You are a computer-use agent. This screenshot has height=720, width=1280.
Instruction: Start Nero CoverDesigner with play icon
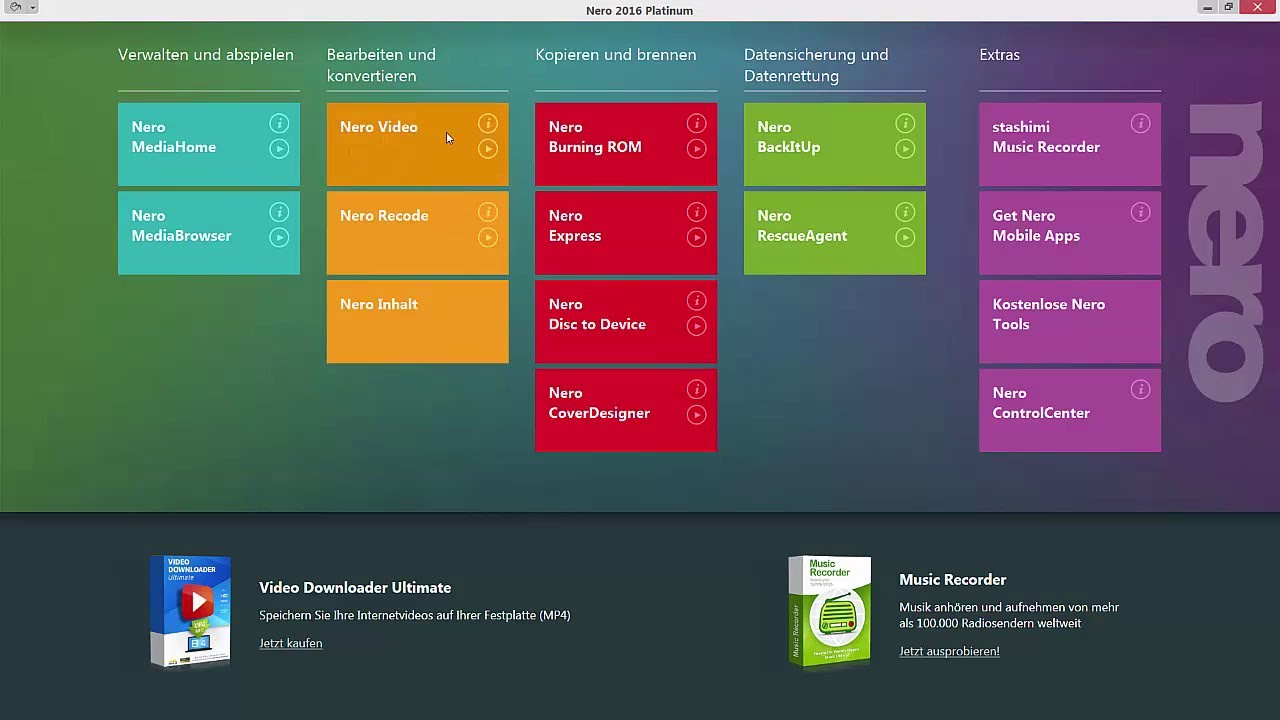[x=697, y=414]
